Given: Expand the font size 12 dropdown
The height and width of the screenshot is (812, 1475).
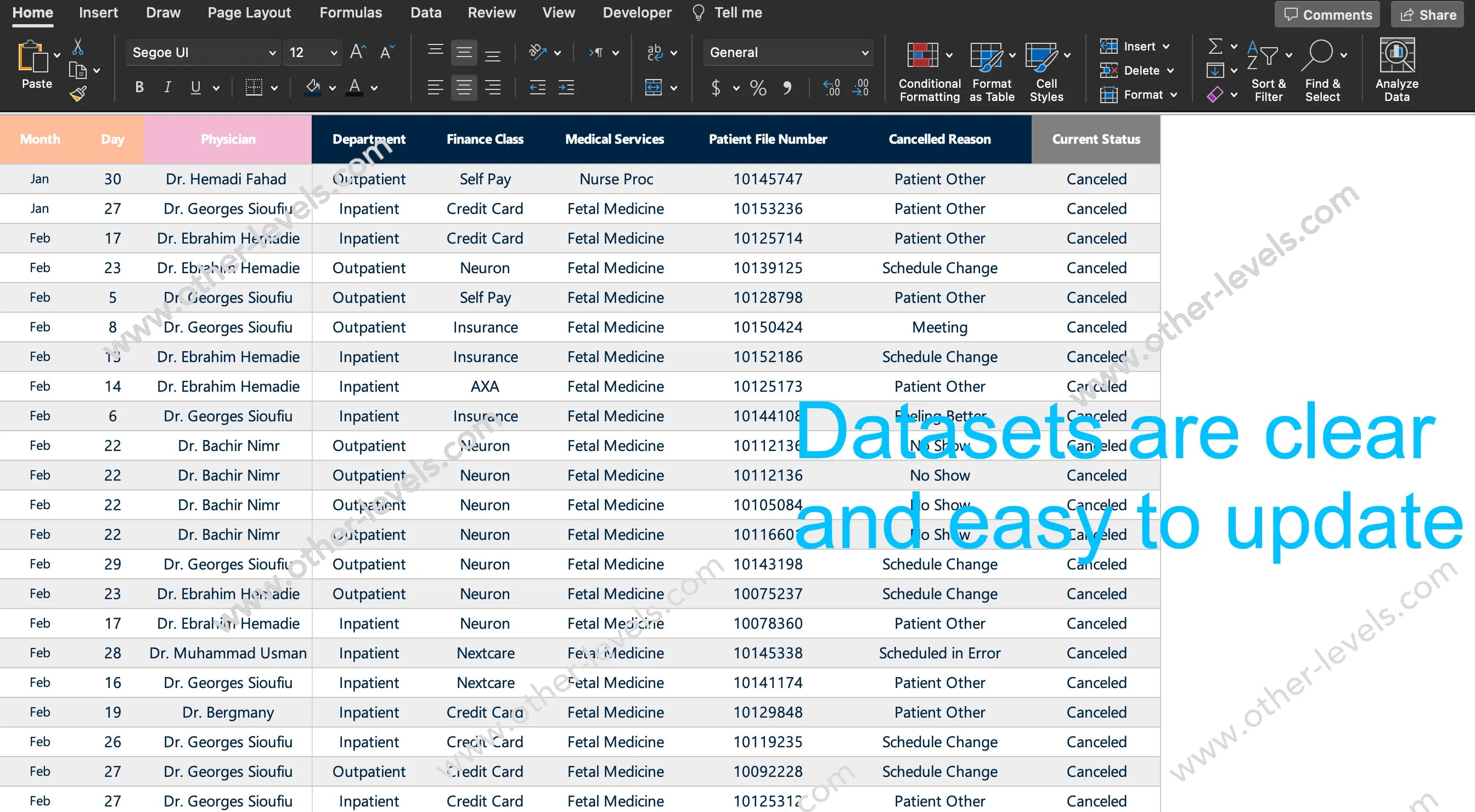Looking at the screenshot, I should [333, 53].
